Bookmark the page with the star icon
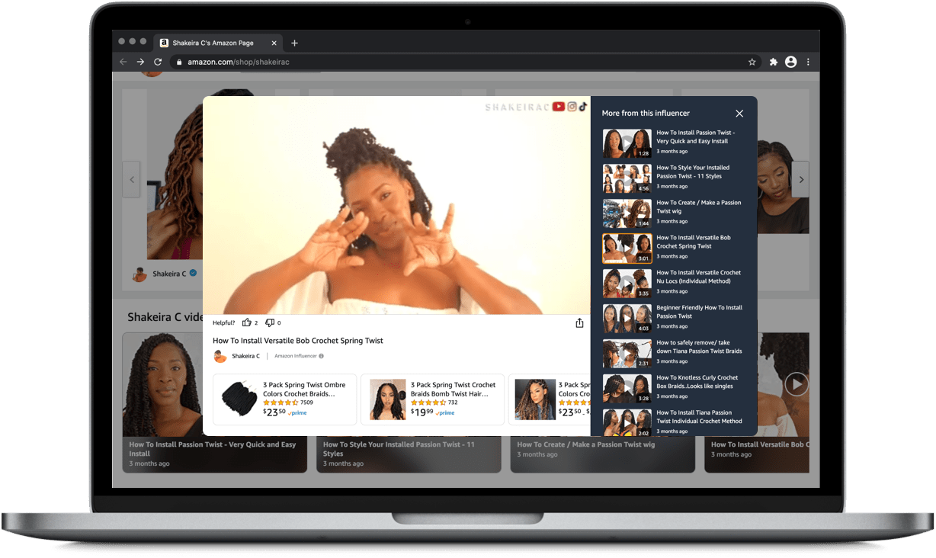The width and height of the screenshot is (936, 558). [752, 62]
